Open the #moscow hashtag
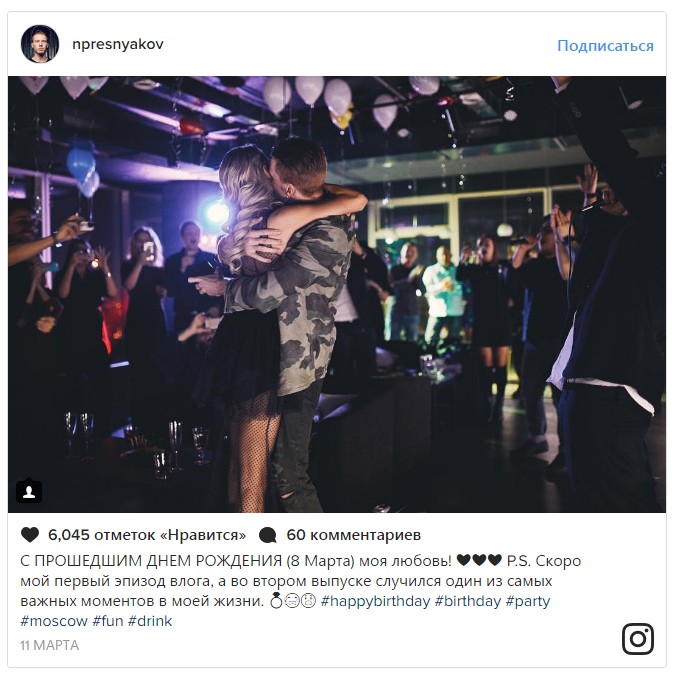The image size is (679, 674). tap(54, 621)
